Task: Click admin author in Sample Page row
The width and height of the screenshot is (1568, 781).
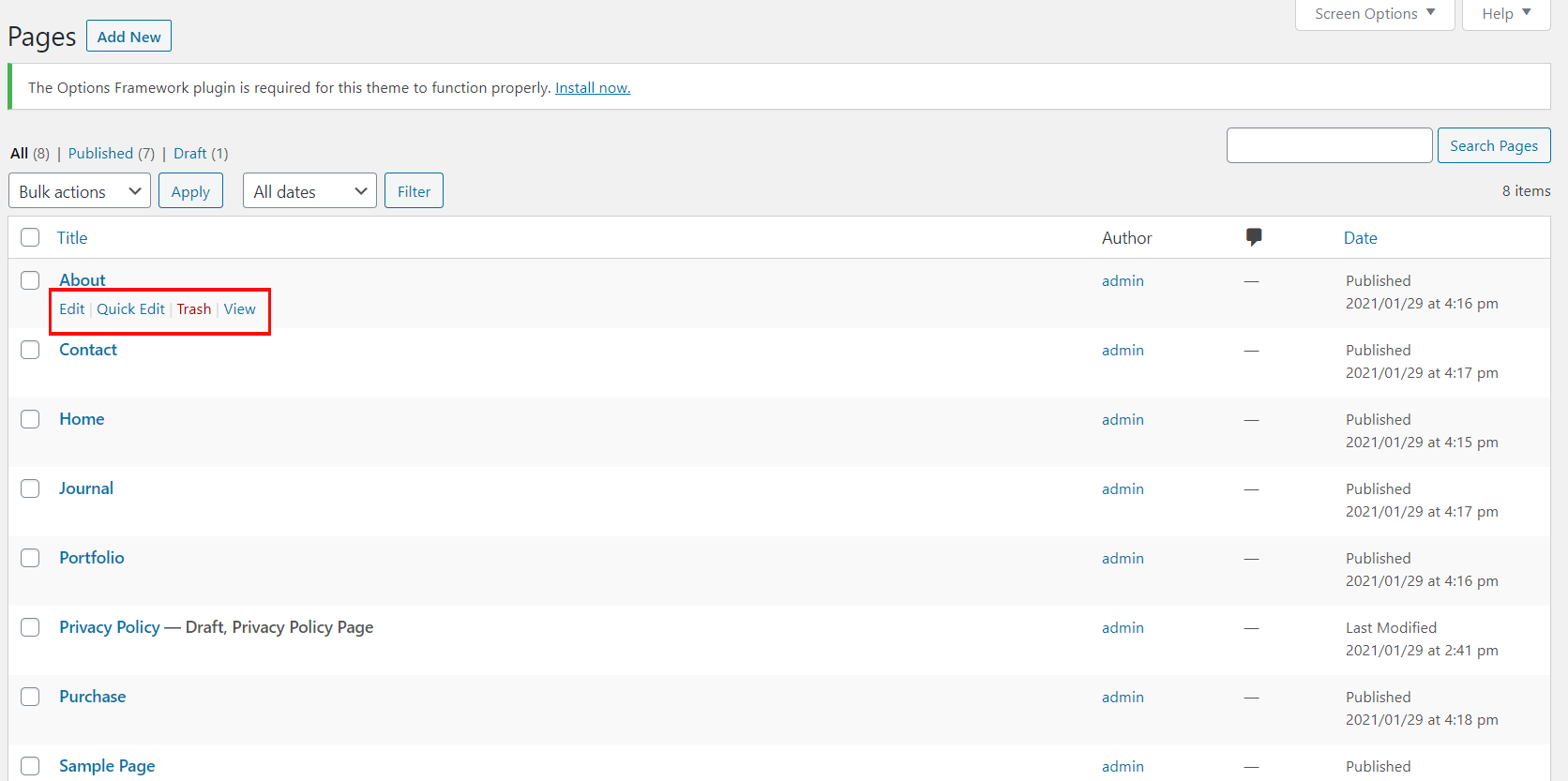Action: pos(1123,767)
